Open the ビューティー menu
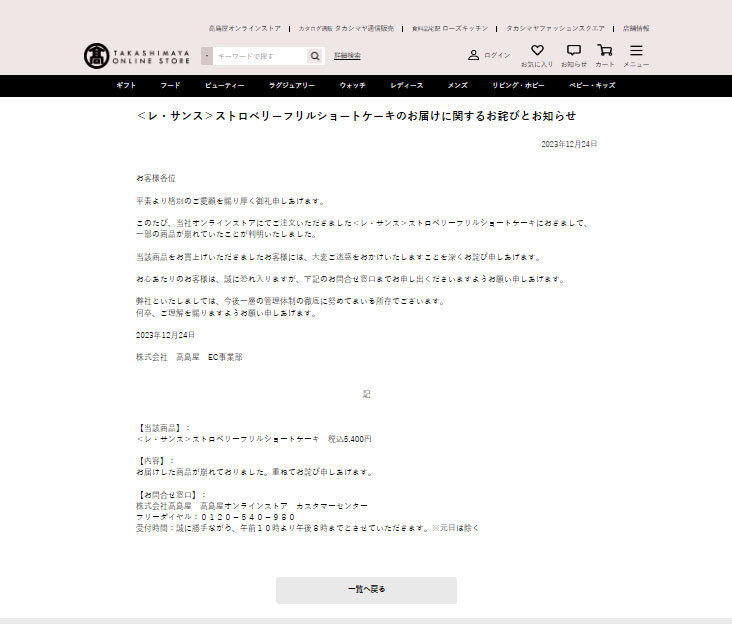This screenshot has height=624, width=732. click(225, 85)
